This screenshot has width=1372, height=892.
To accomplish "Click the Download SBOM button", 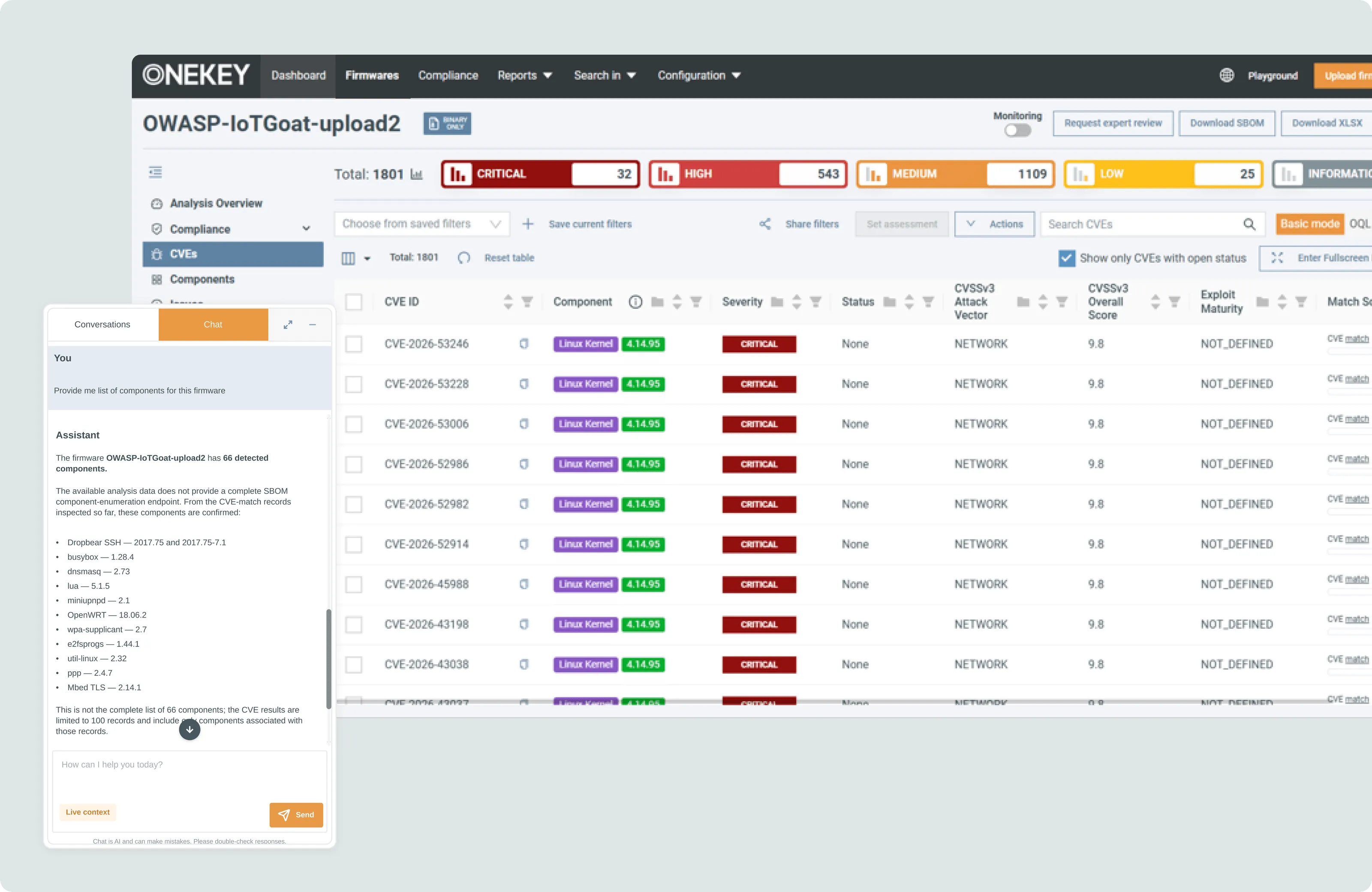I will [x=1227, y=124].
